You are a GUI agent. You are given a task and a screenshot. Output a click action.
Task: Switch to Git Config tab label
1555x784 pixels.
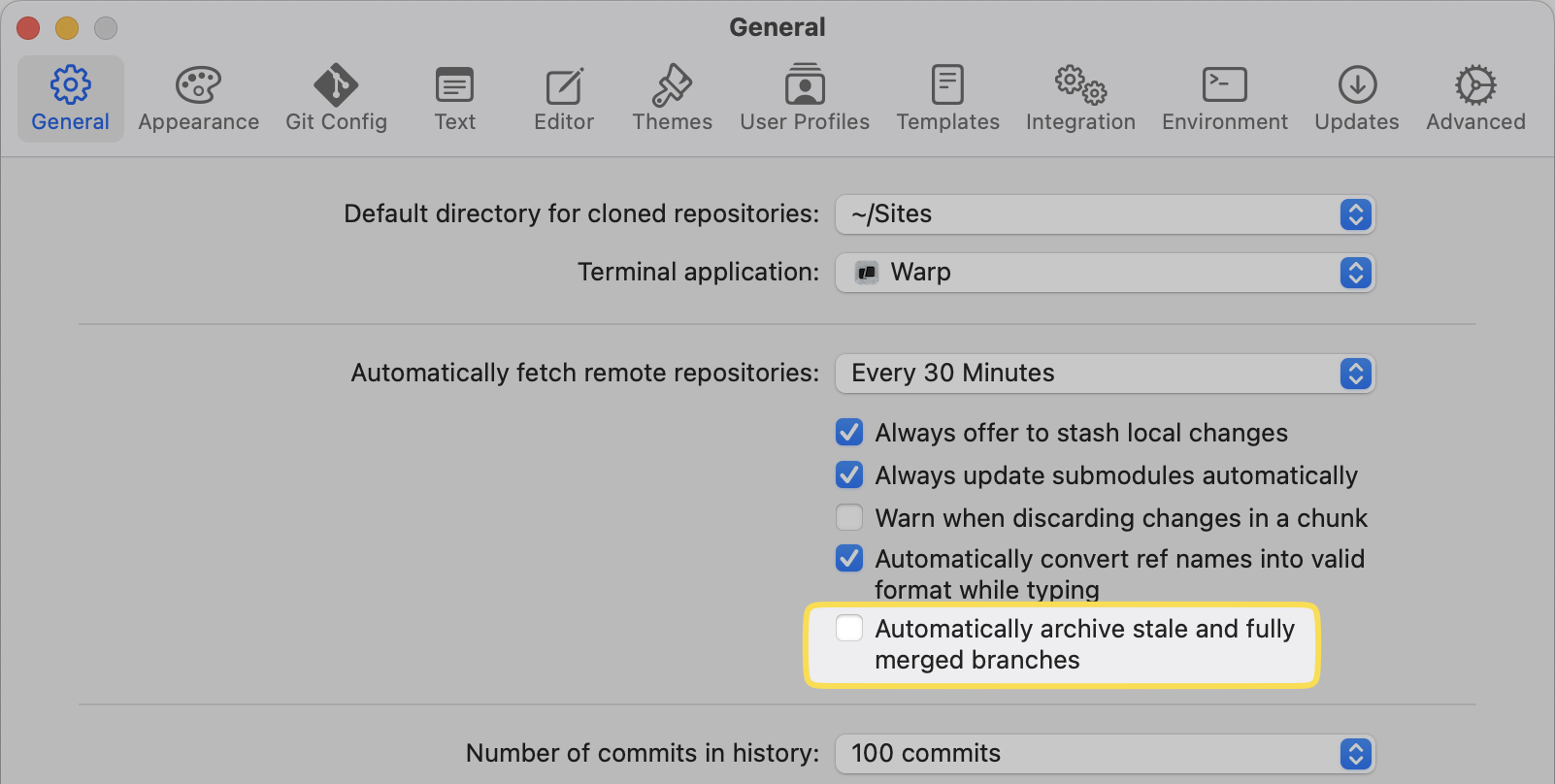[x=336, y=122]
